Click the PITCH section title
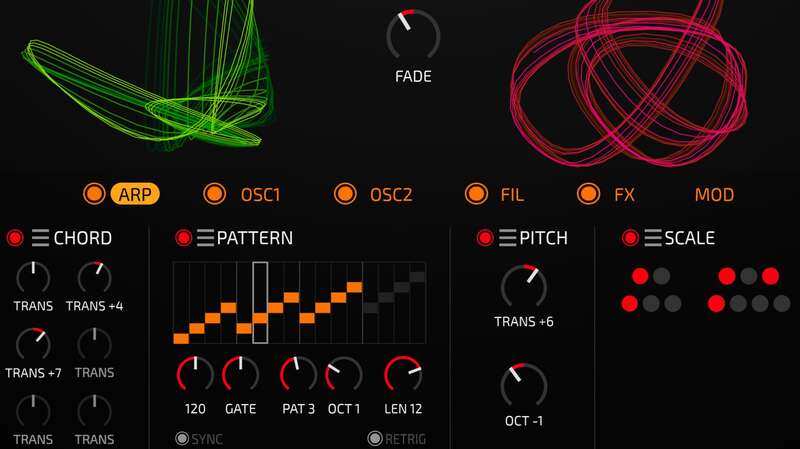This screenshot has height=449, width=800. tap(543, 238)
